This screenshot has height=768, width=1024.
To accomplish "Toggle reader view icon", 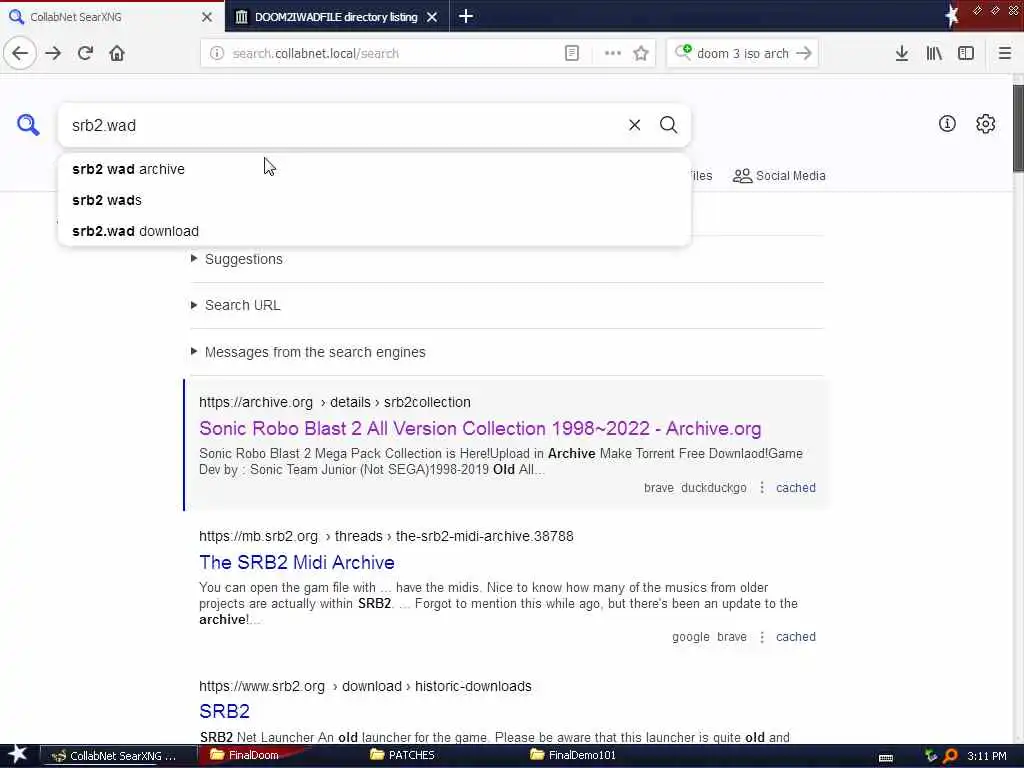I will [572, 54].
